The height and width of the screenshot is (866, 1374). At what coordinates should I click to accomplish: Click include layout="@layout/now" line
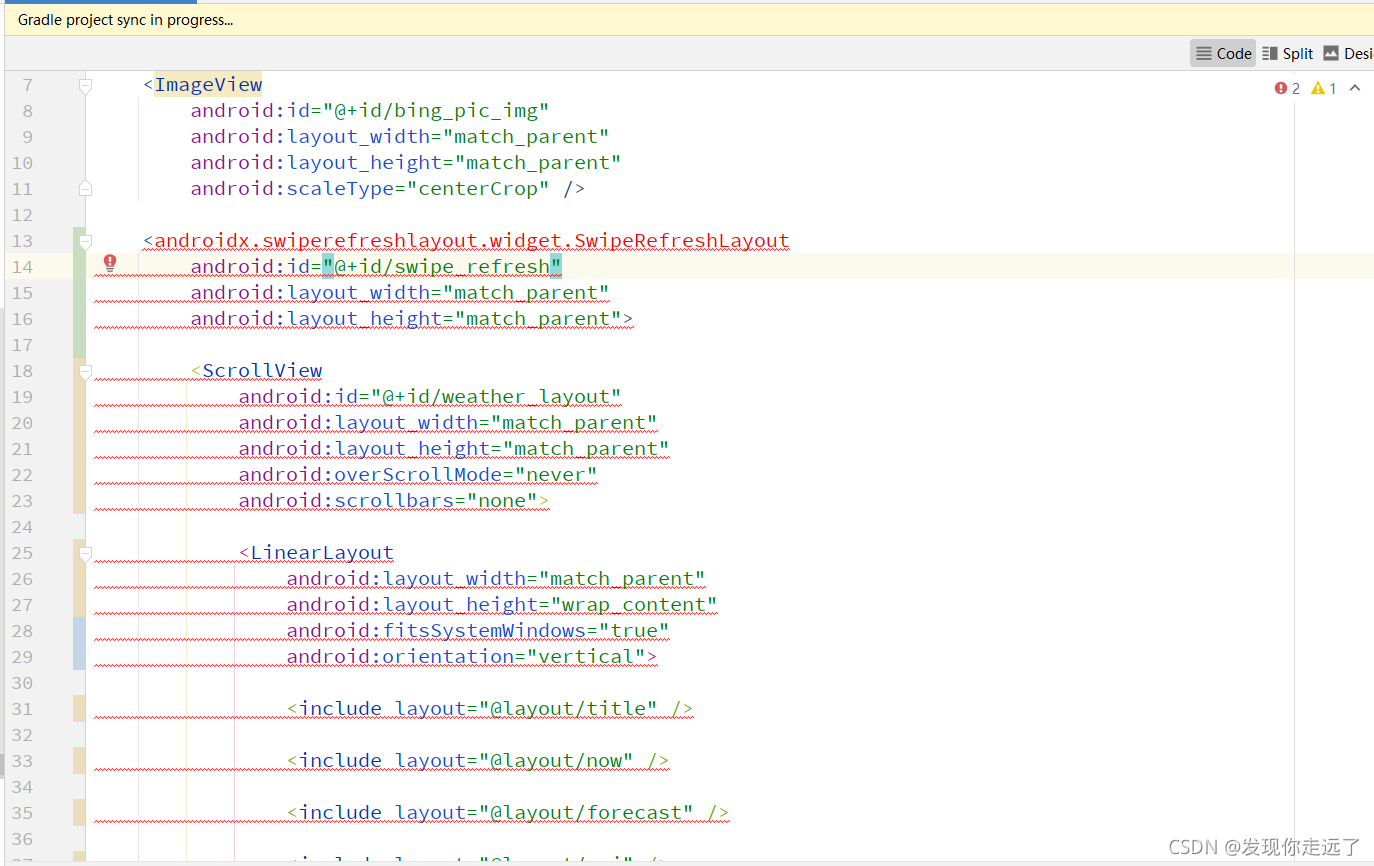pyautogui.click(x=478, y=761)
